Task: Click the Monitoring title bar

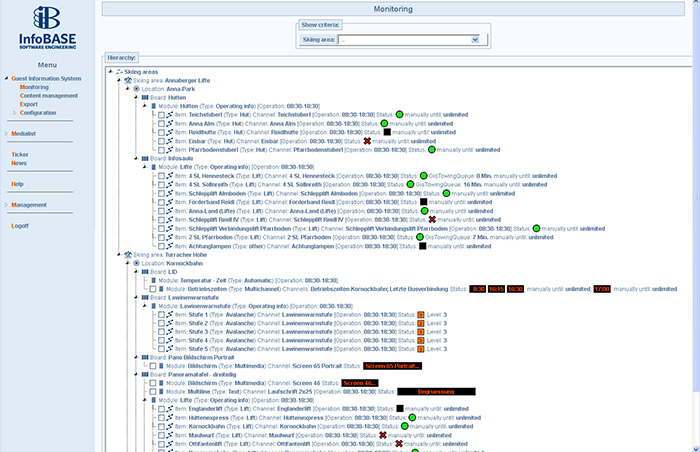Action: click(393, 9)
